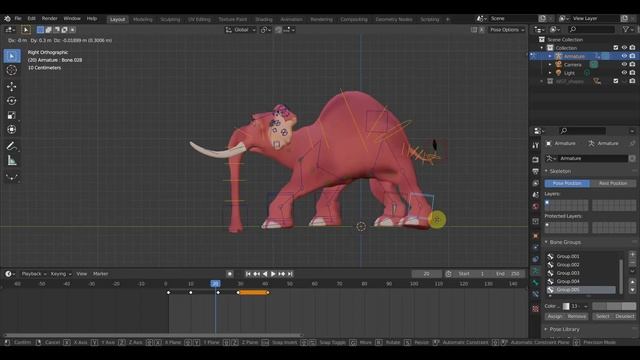Disable Light object in renders

[x=632, y=73]
